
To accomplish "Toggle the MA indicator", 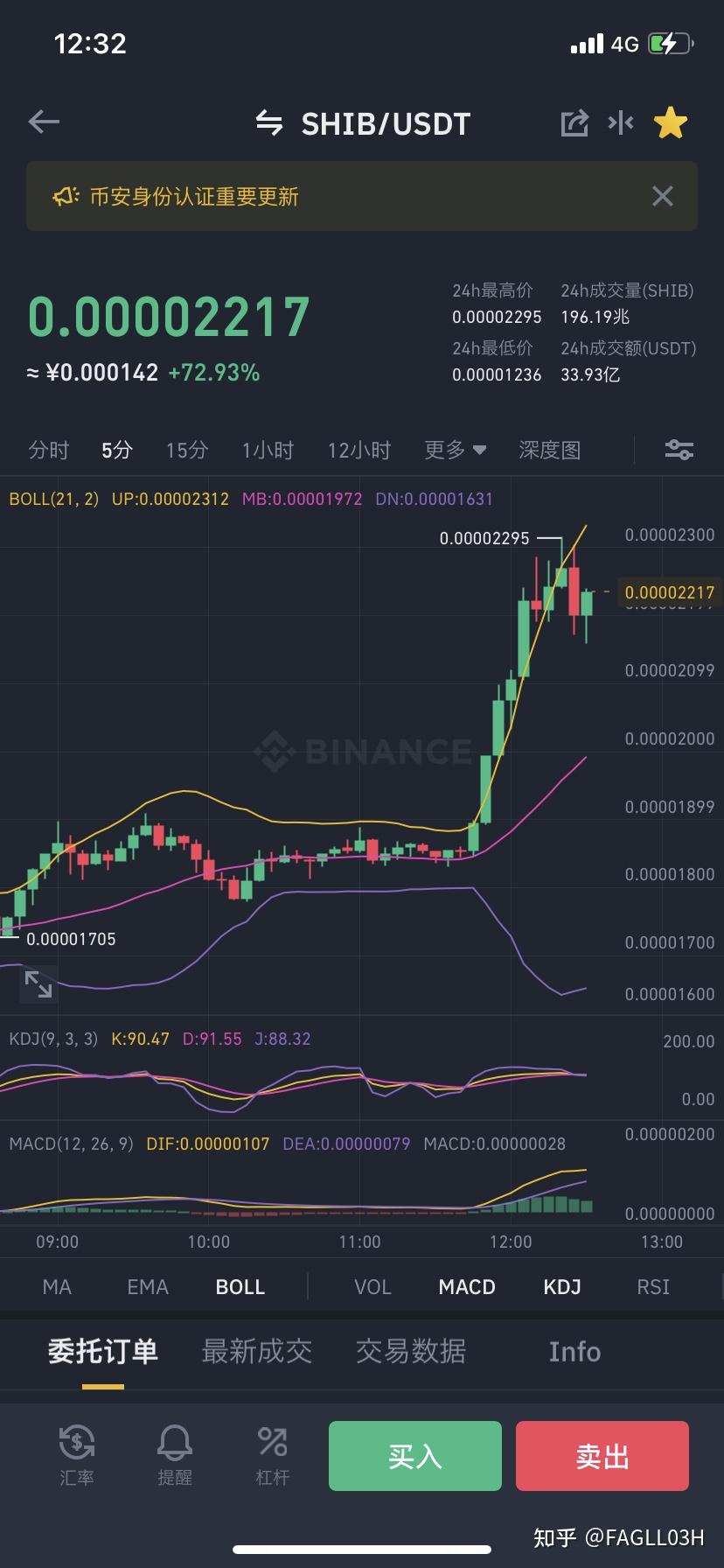I will (57, 1287).
